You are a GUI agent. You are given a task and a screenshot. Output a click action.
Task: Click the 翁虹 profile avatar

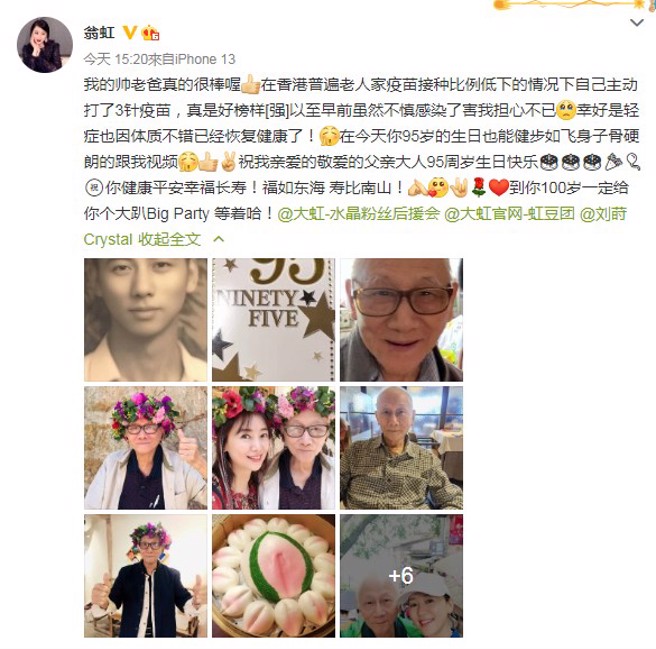[45, 45]
